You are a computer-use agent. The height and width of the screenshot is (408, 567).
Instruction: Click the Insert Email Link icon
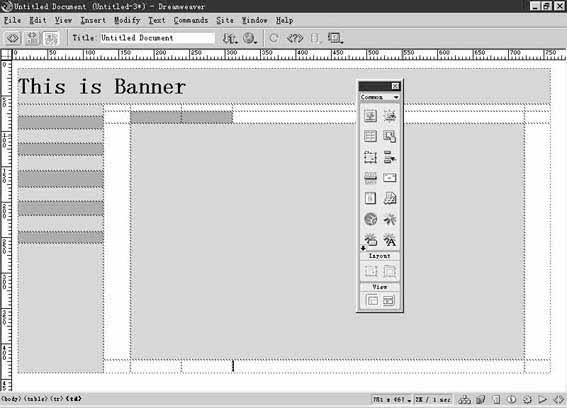(389, 178)
